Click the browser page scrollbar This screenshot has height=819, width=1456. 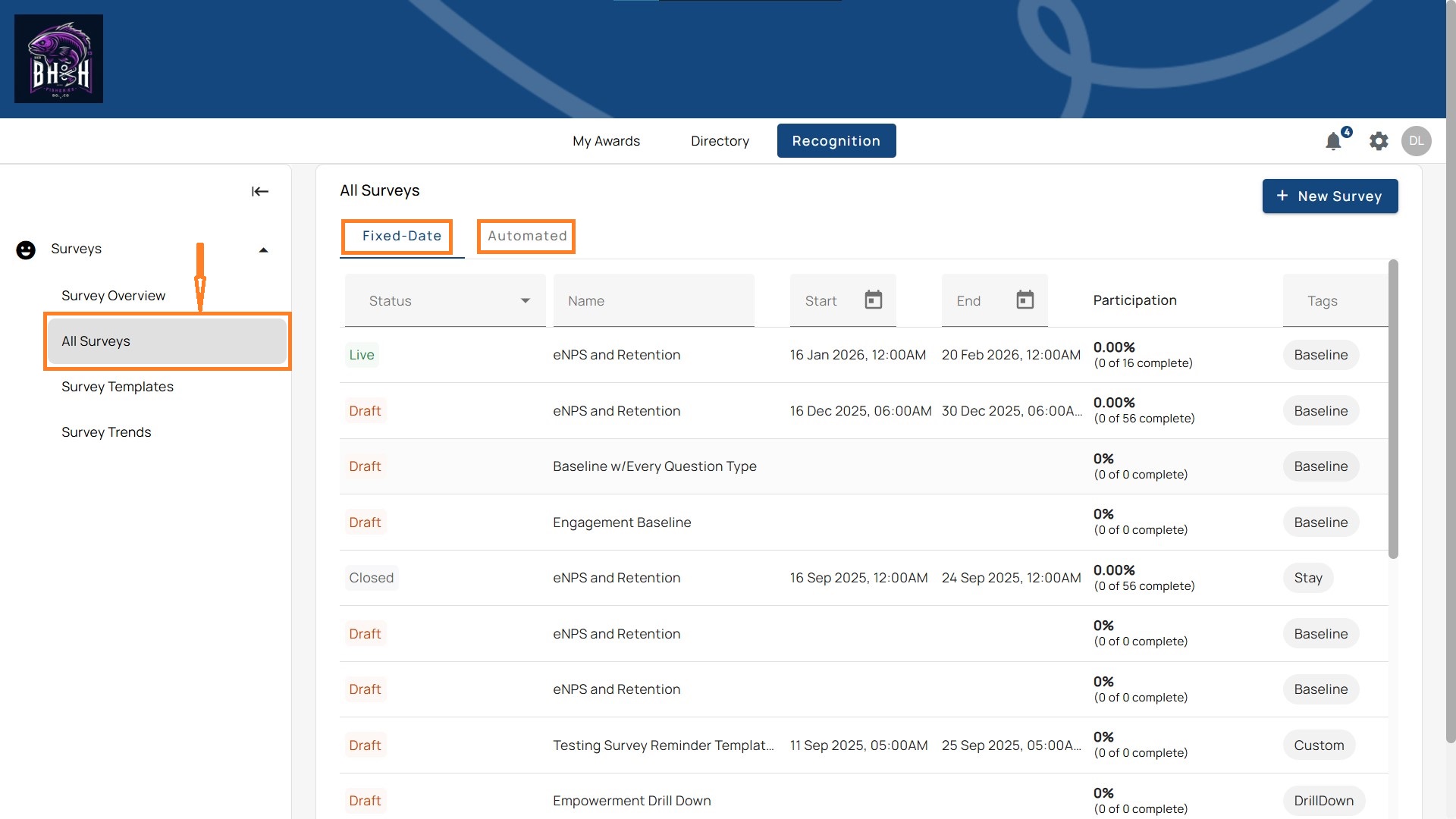pyautogui.click(x=1451, y=372)
